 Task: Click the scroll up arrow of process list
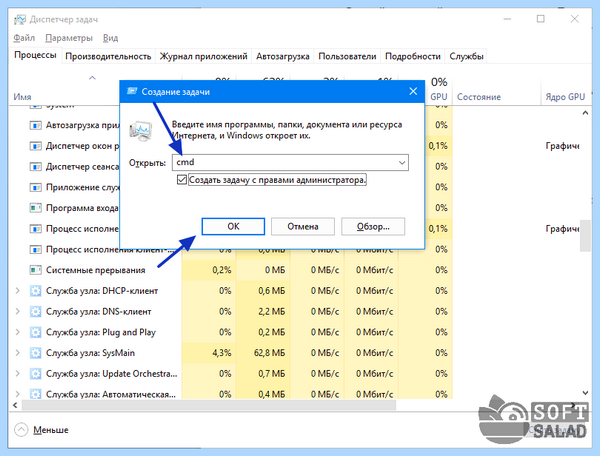tap(585, 113)
